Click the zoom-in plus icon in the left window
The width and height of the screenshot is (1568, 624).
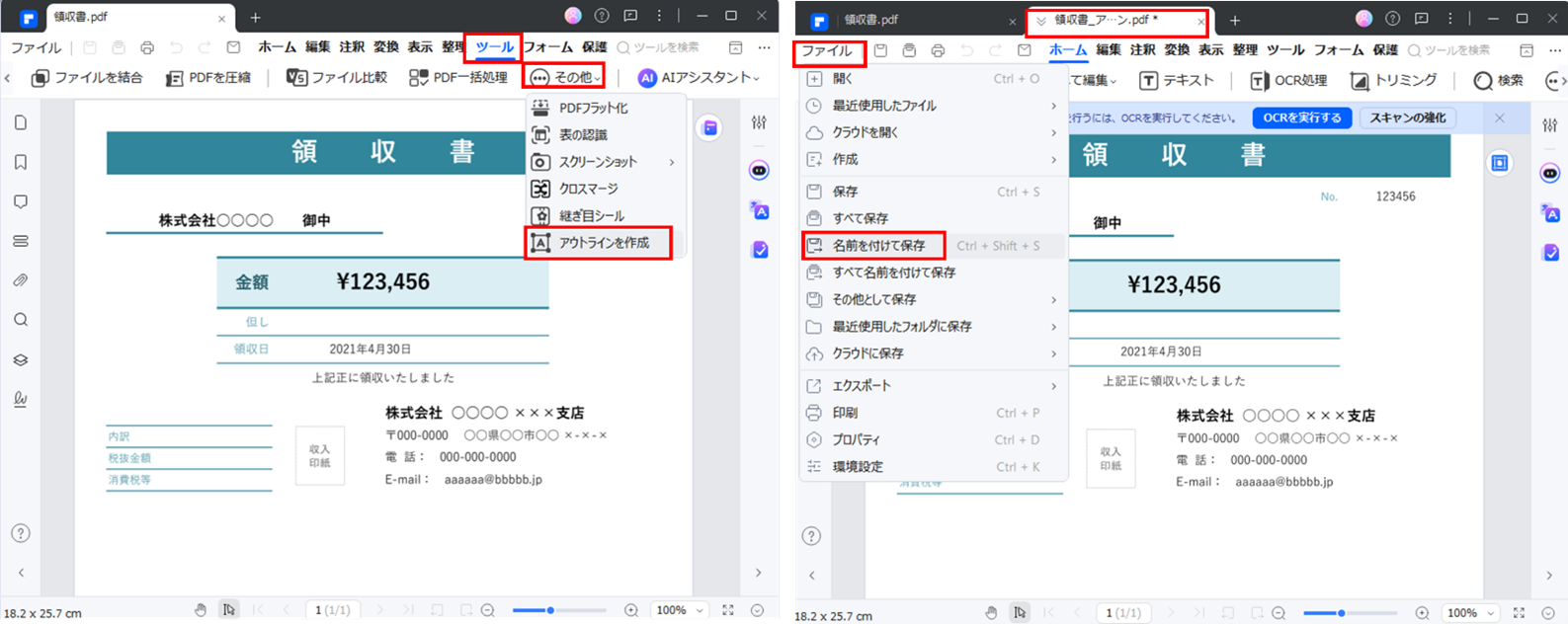tap(631, 610)
